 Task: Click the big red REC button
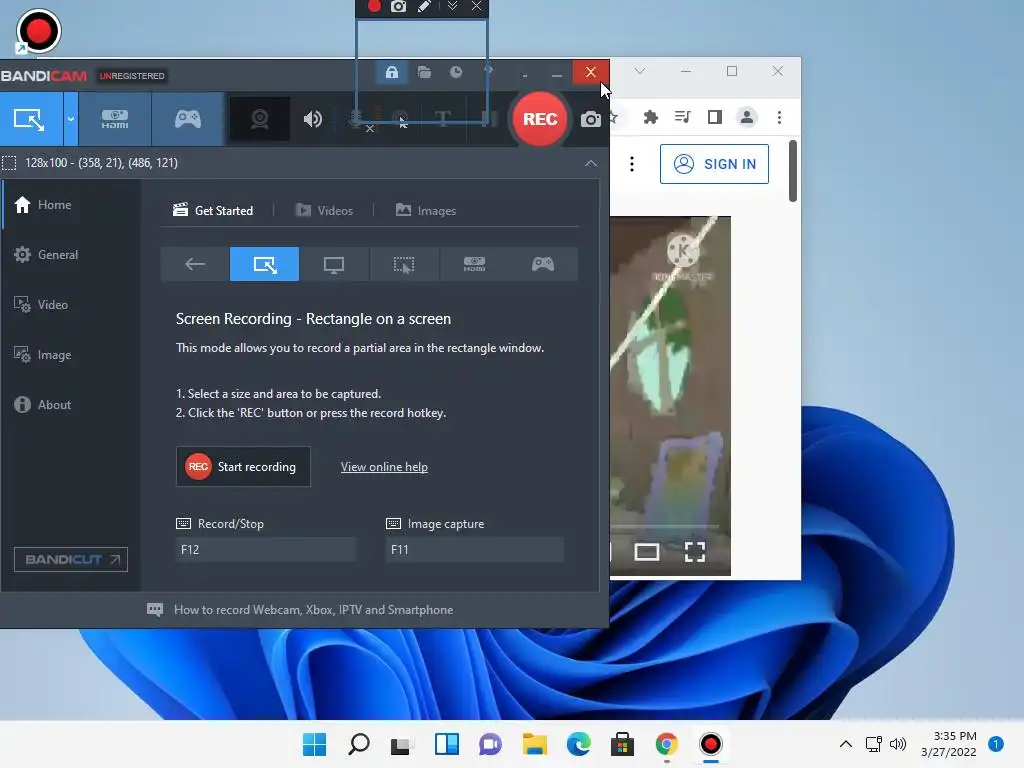[x=539, y=119]
